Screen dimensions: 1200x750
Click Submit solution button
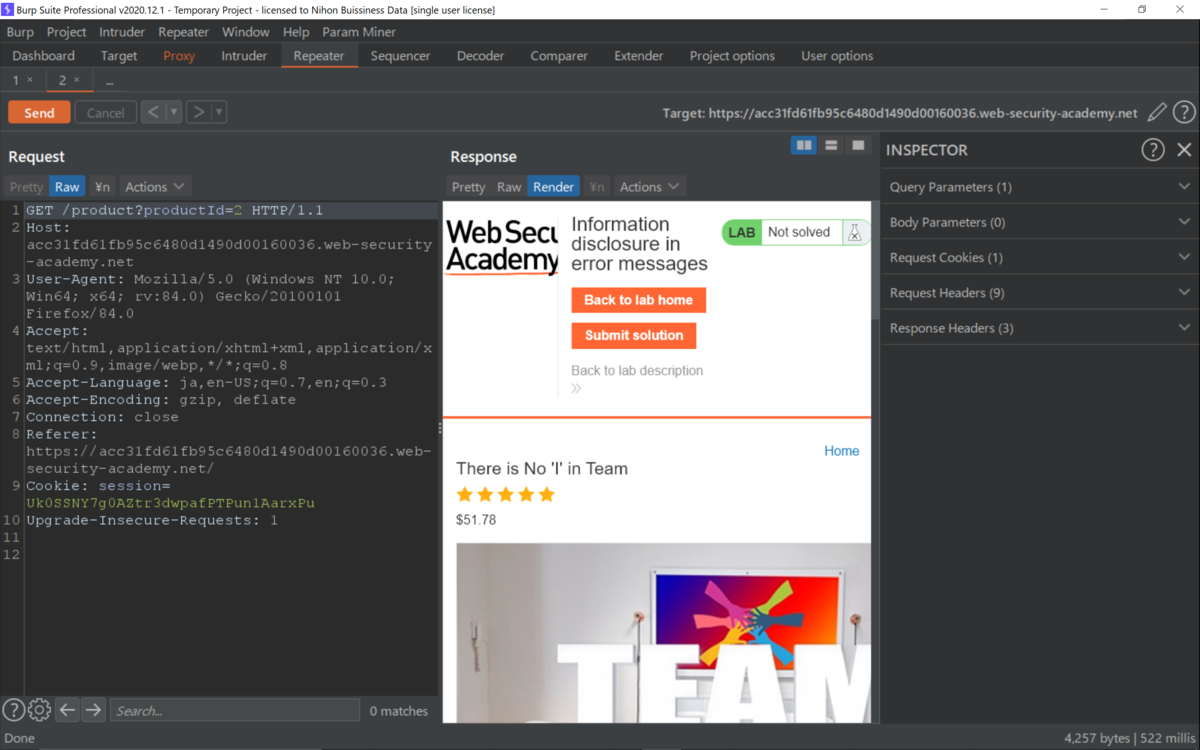point(634,335)
